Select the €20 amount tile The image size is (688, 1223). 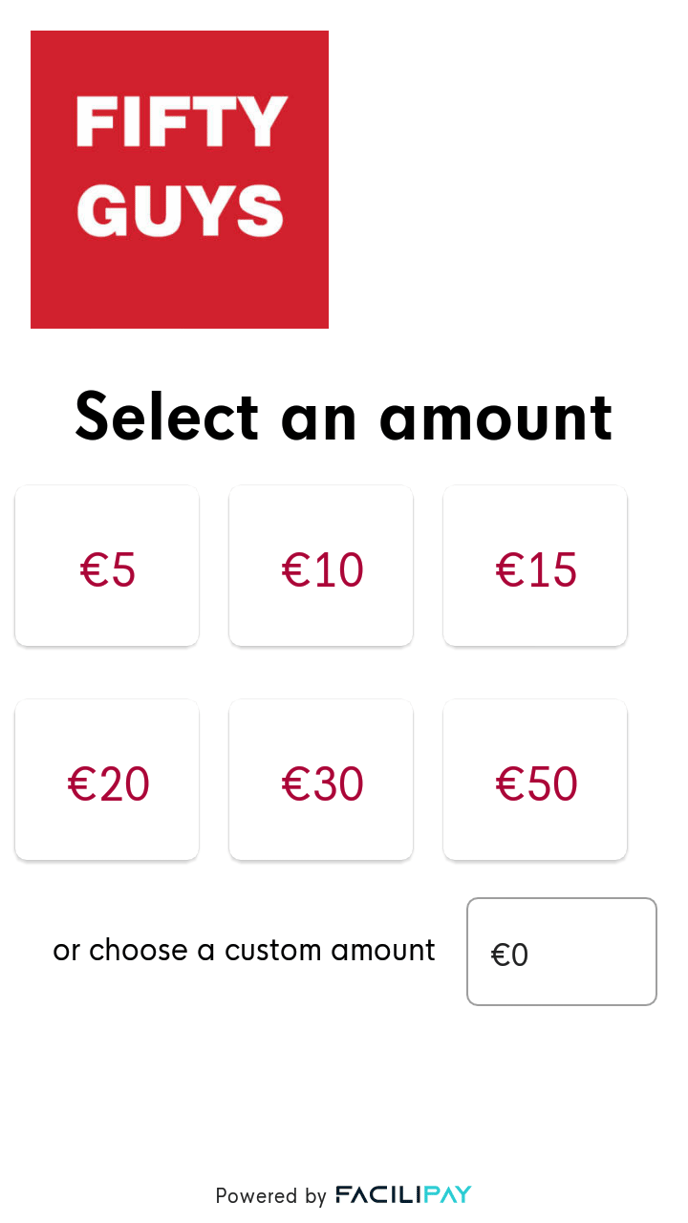(107, 781)
